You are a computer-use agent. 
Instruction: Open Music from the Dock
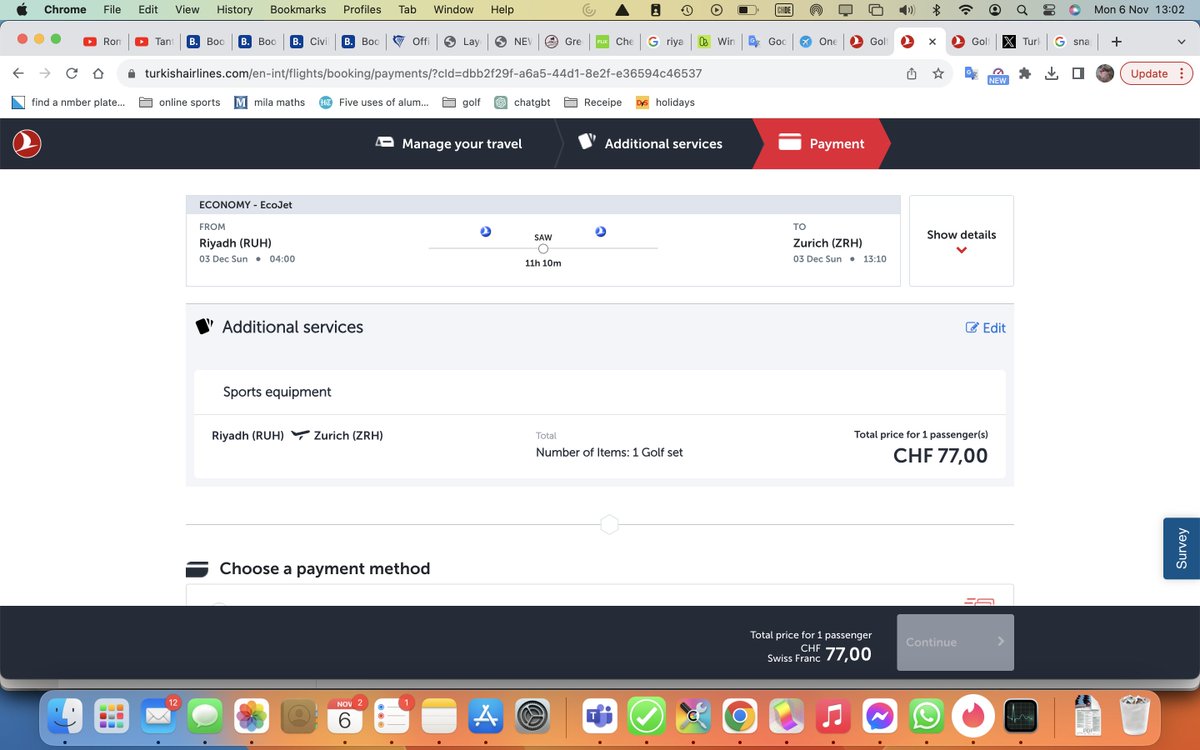833,716
